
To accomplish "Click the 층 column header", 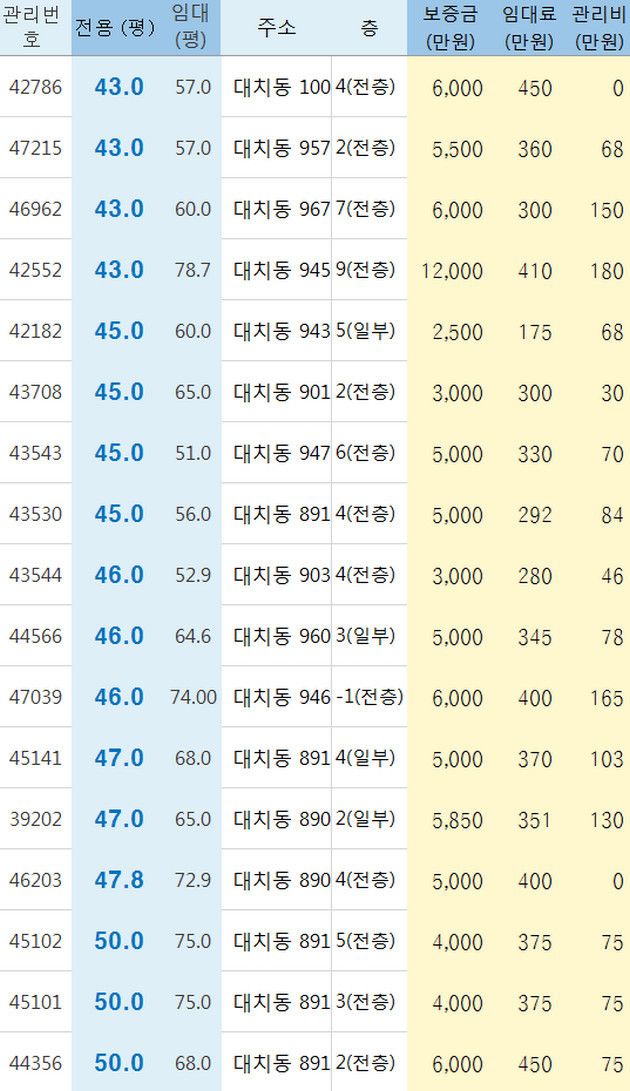I will [x=370, y=28].
